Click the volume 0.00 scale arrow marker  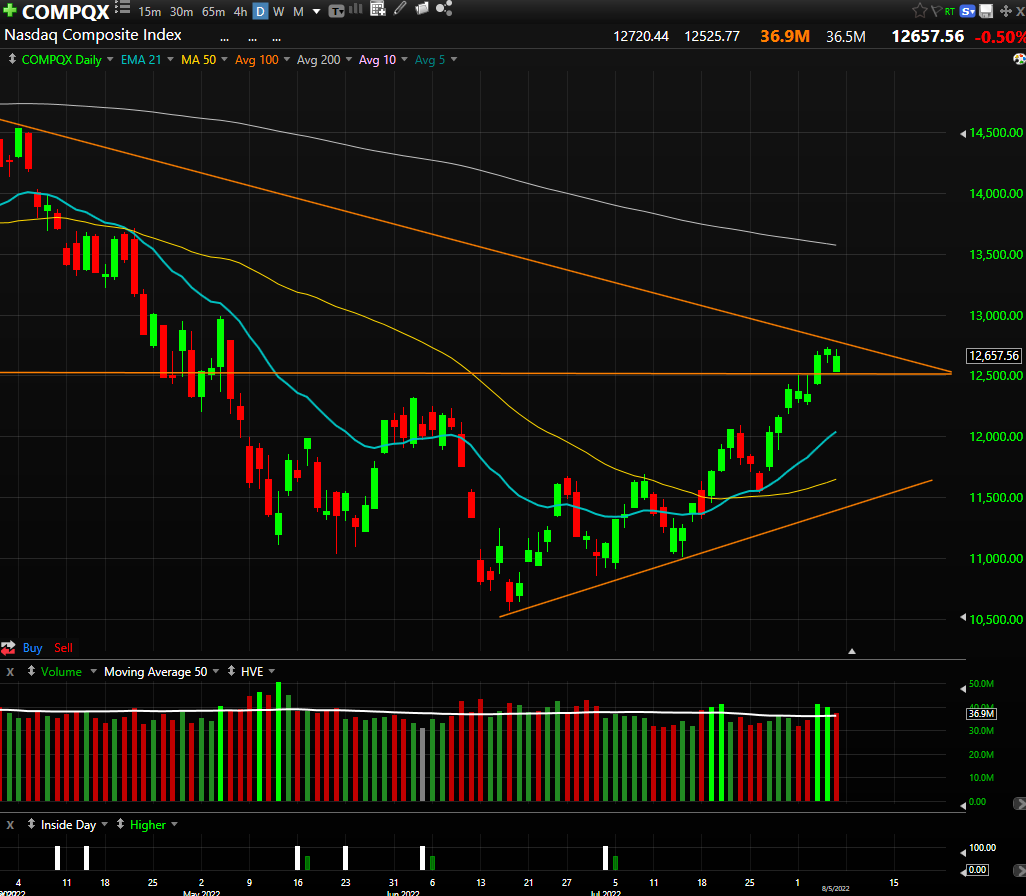click(x=963, y=805)
